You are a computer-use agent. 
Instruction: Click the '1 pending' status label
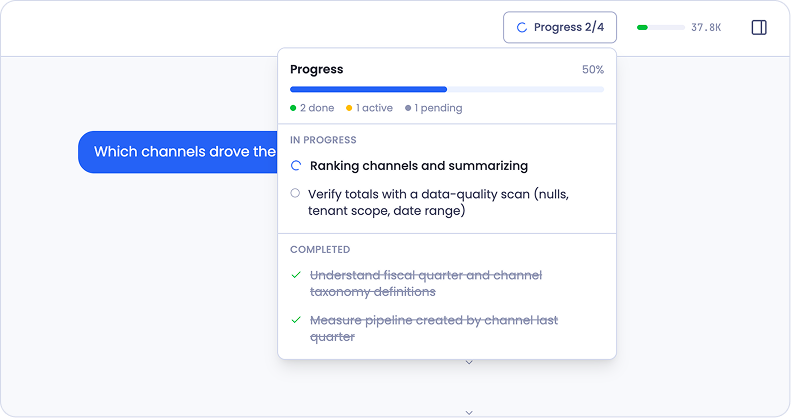(434, 108)
